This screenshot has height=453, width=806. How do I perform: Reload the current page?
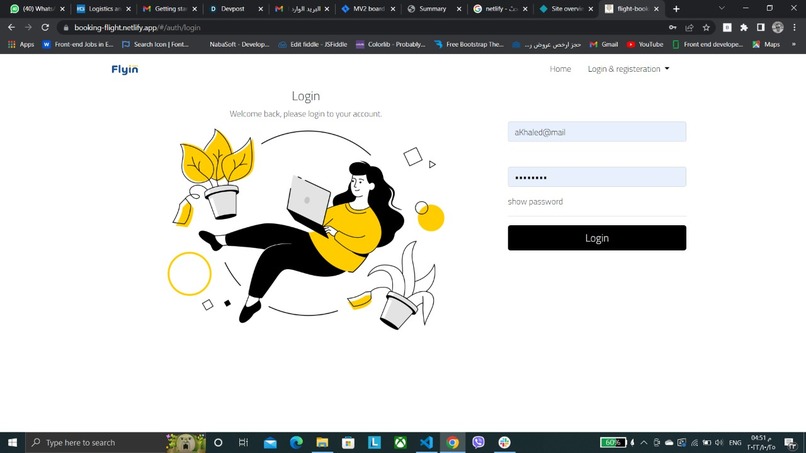tap(45, 27)
